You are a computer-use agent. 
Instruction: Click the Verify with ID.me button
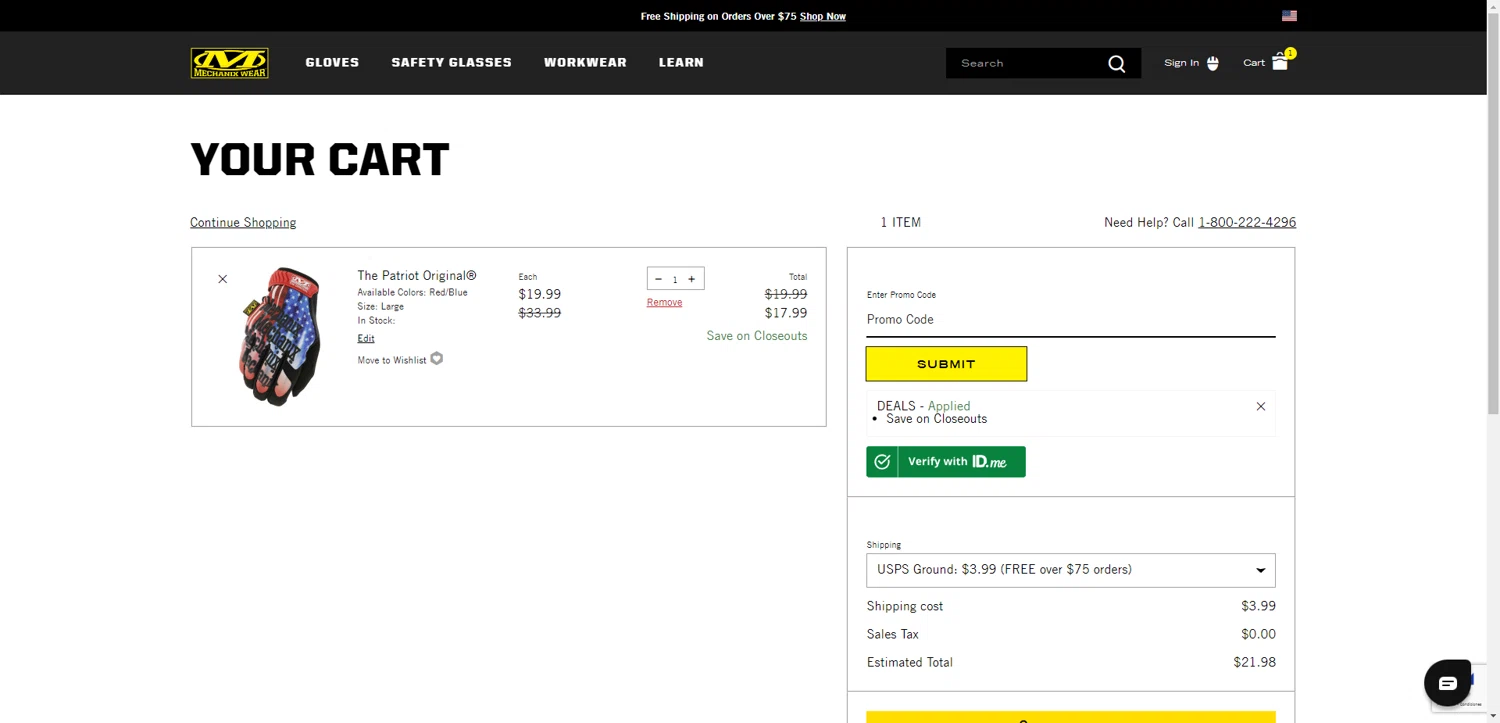tap(946, 461)
